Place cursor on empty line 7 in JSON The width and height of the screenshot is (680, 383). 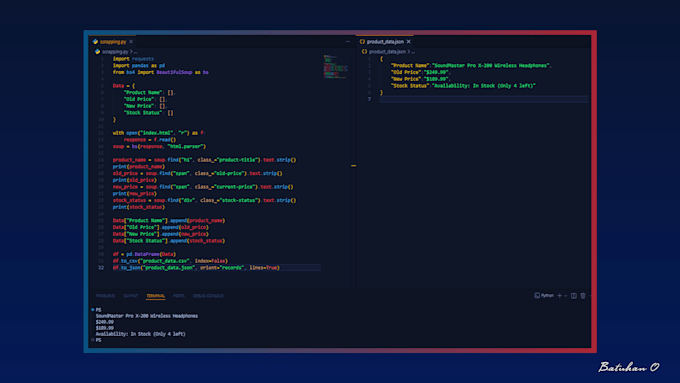tap(484, 99)
